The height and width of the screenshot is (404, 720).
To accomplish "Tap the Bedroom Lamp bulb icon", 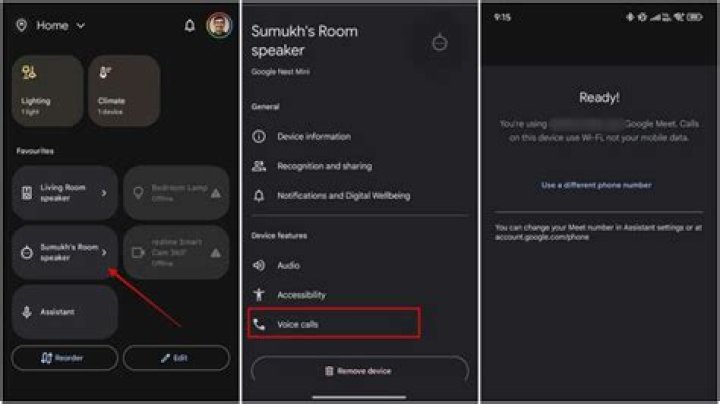I will point(138,193).
